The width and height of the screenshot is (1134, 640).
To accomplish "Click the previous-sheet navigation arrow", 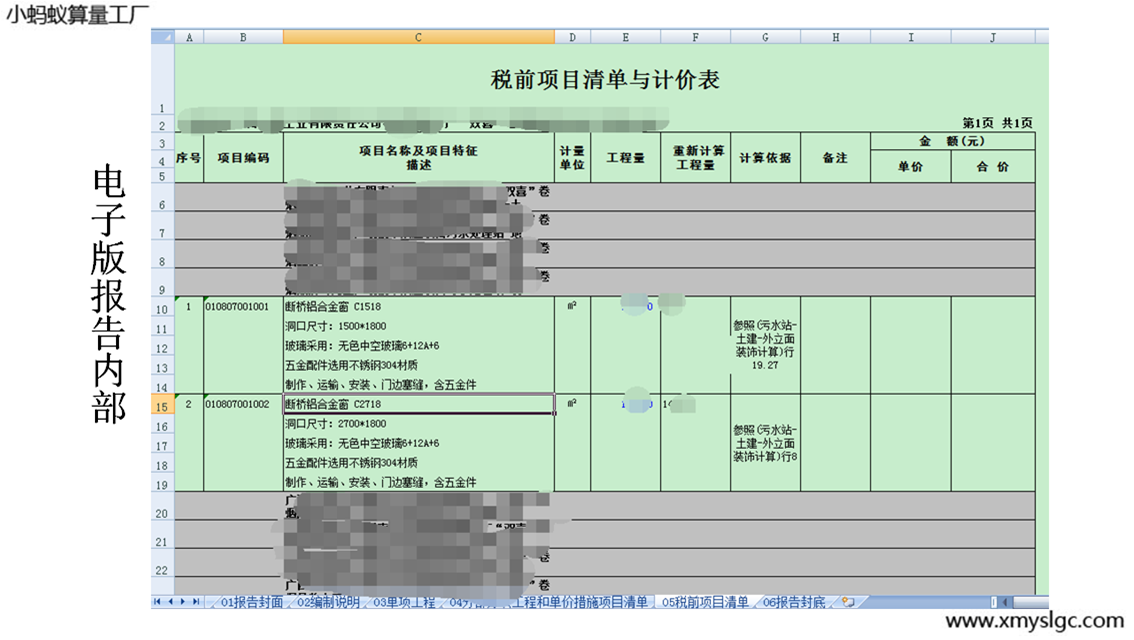I will coord(170,602).
